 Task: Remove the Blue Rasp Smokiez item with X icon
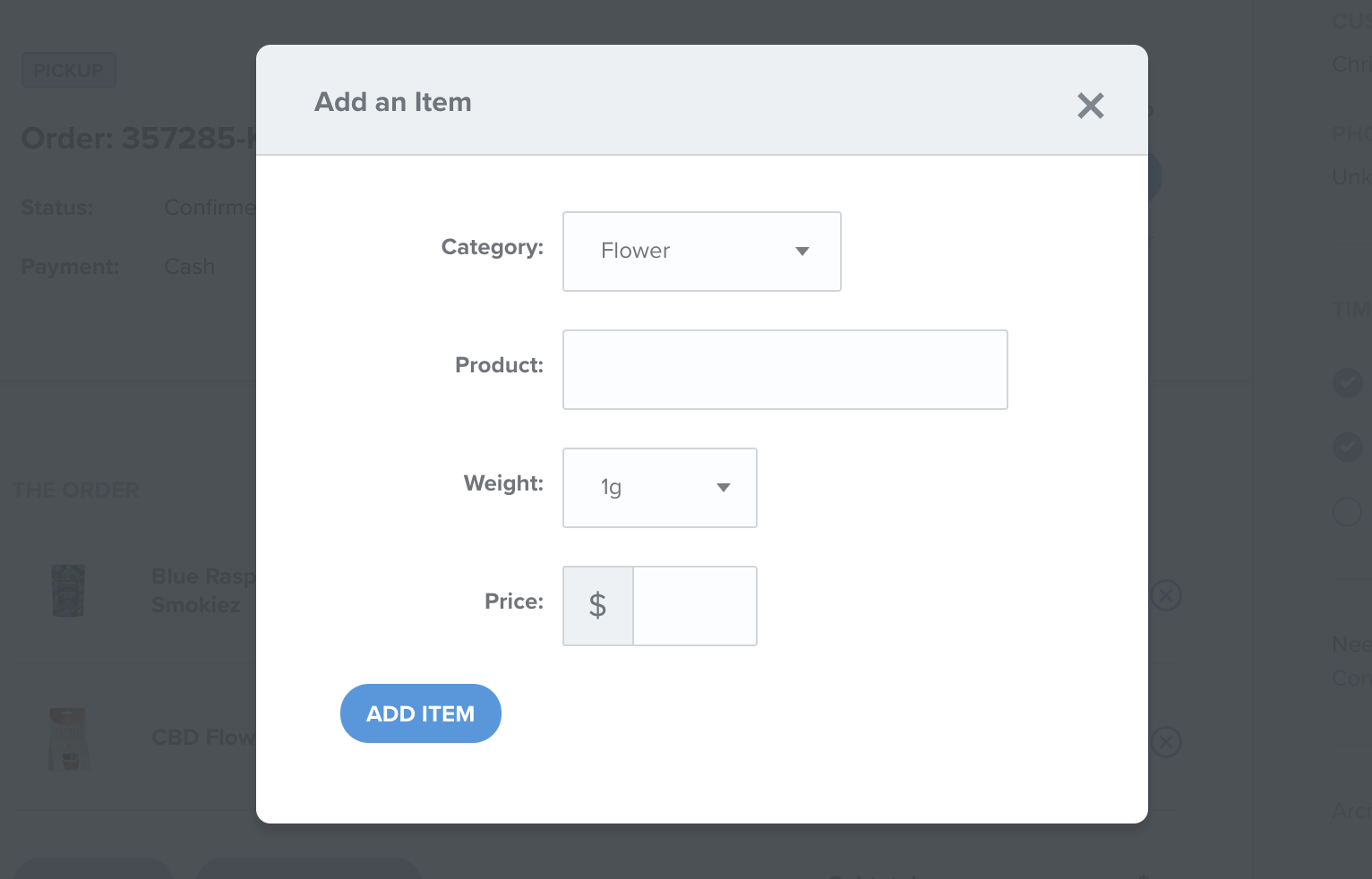coord(1165,595)
